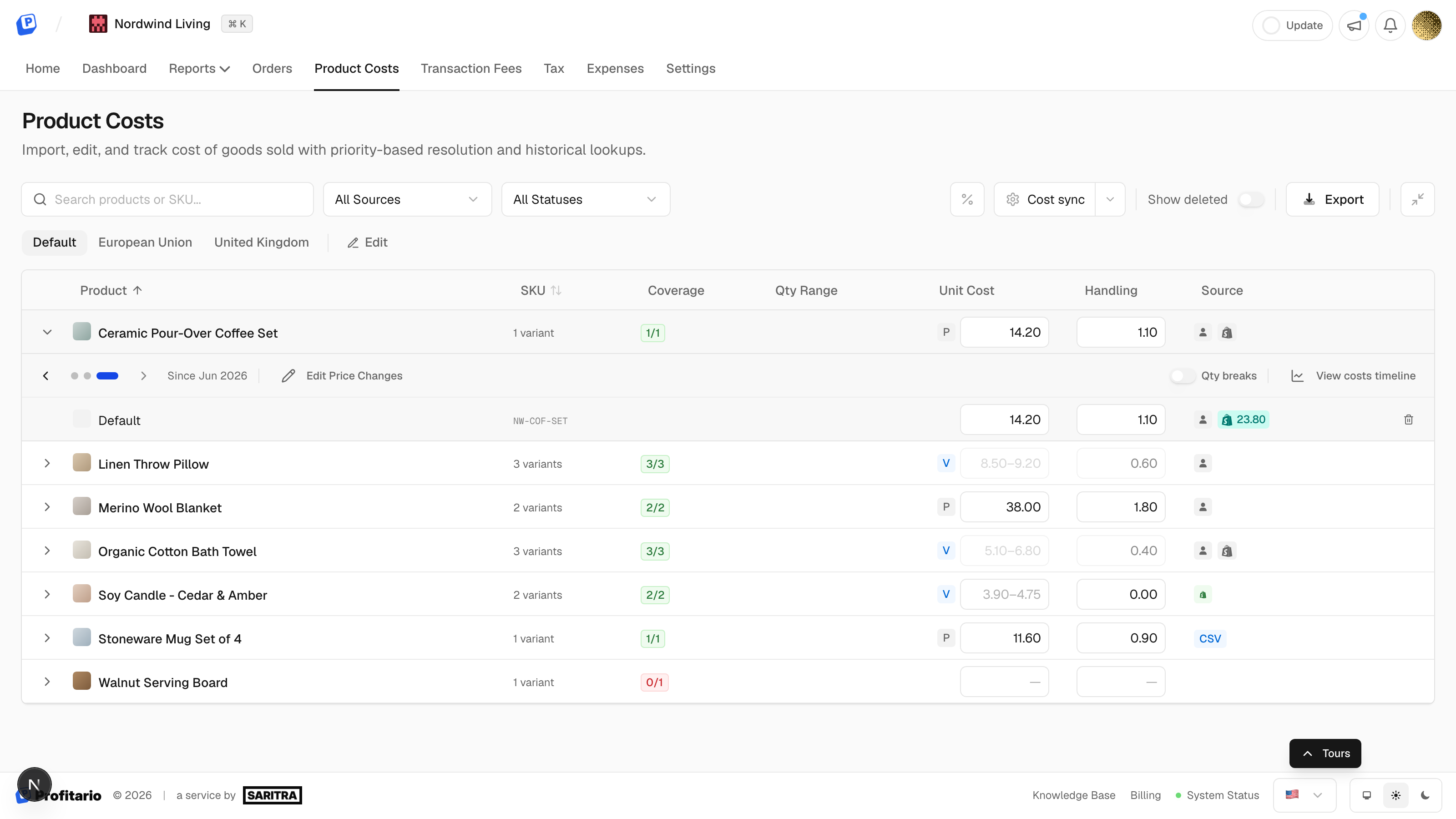Open View costs timeline
The image size is (1456, 819).
coord(1353,376)
